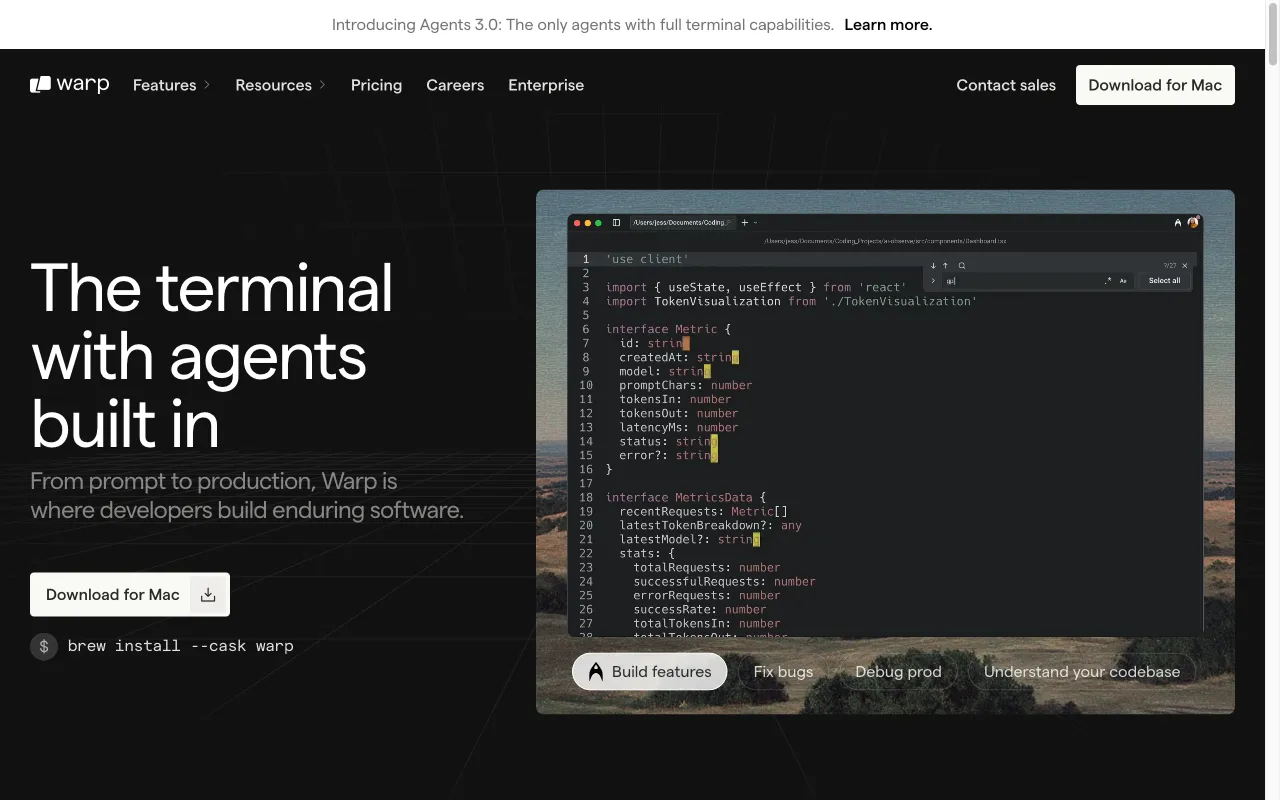Click the dollar sign icon beside brew command
The width and height of the screenshot is (1280, 800).
click(44, 646)
